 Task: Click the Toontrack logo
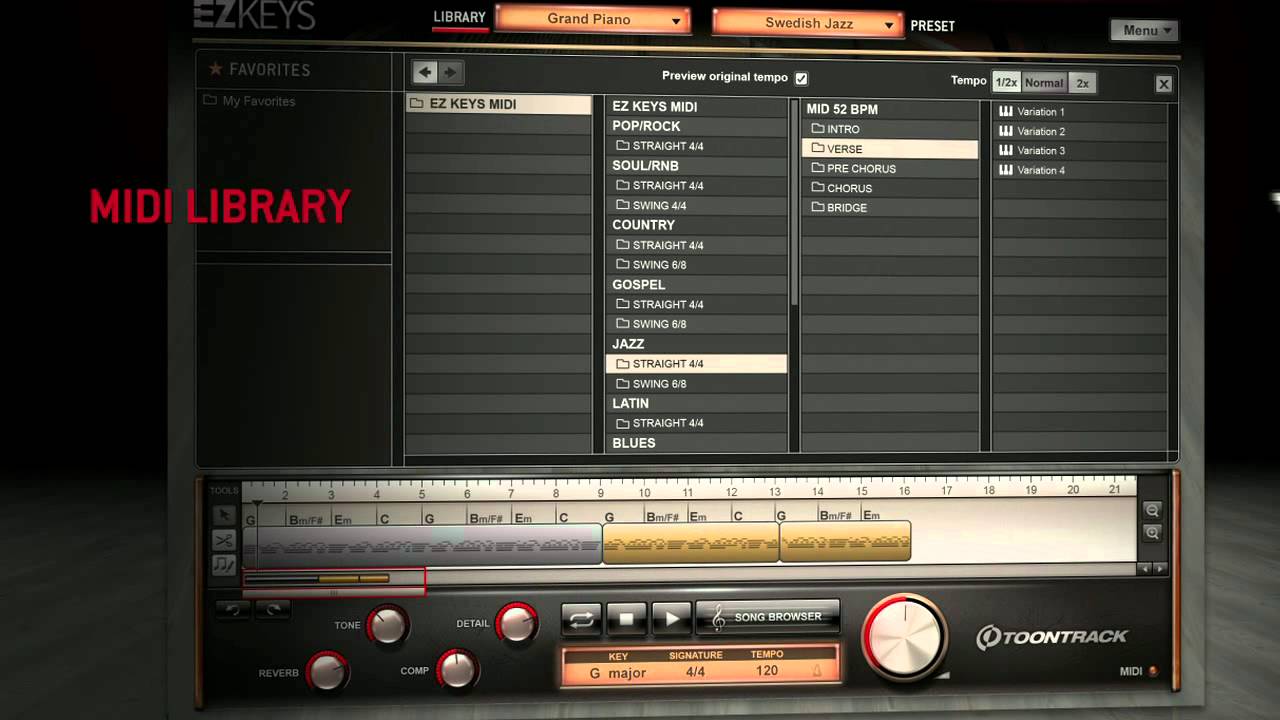click(x=1052, y=637)
